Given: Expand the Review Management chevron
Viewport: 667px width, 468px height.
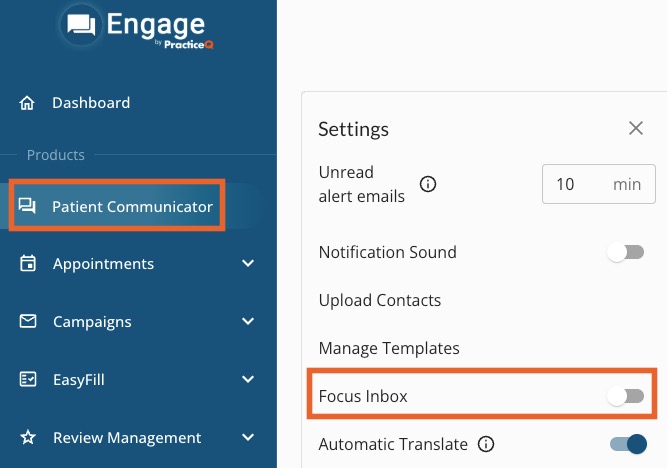Looking at the screenshot, I should pos(248,437).
